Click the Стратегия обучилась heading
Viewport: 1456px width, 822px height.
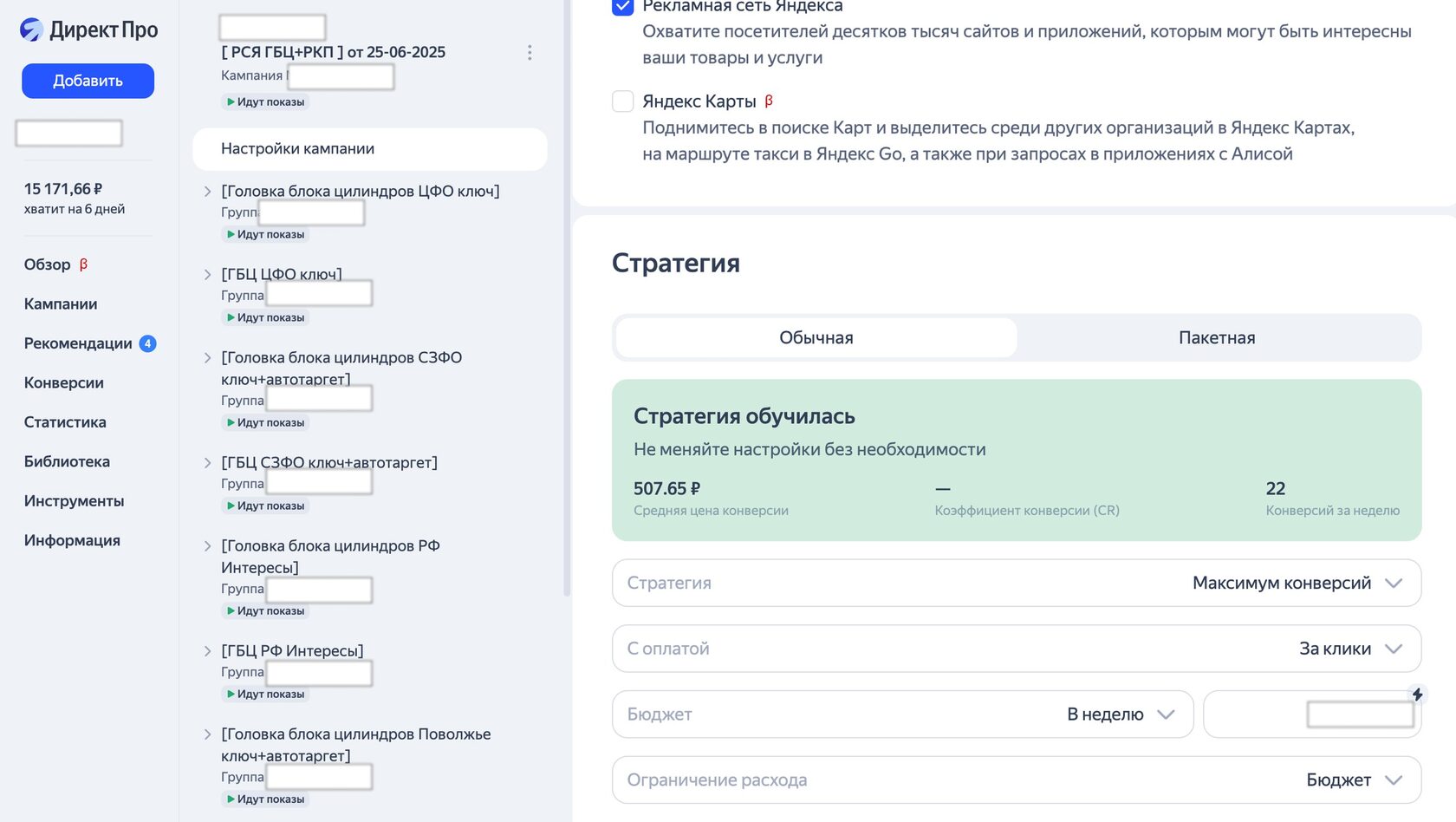(x=744, y=416)
